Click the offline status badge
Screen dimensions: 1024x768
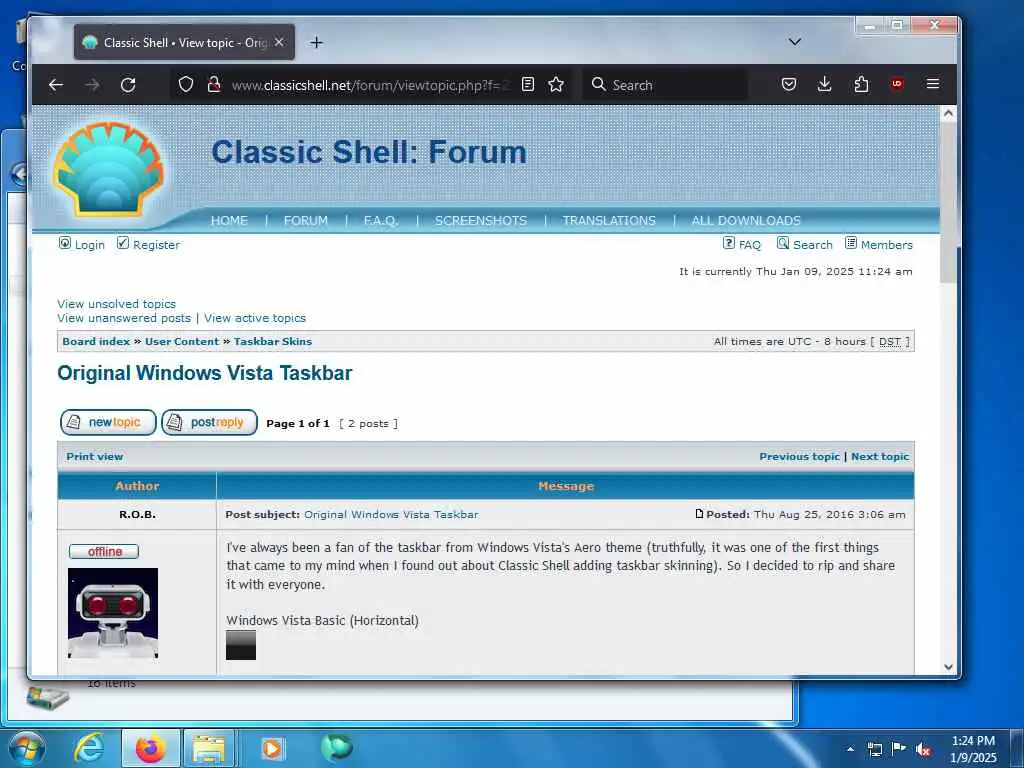[x=104, y=552]
